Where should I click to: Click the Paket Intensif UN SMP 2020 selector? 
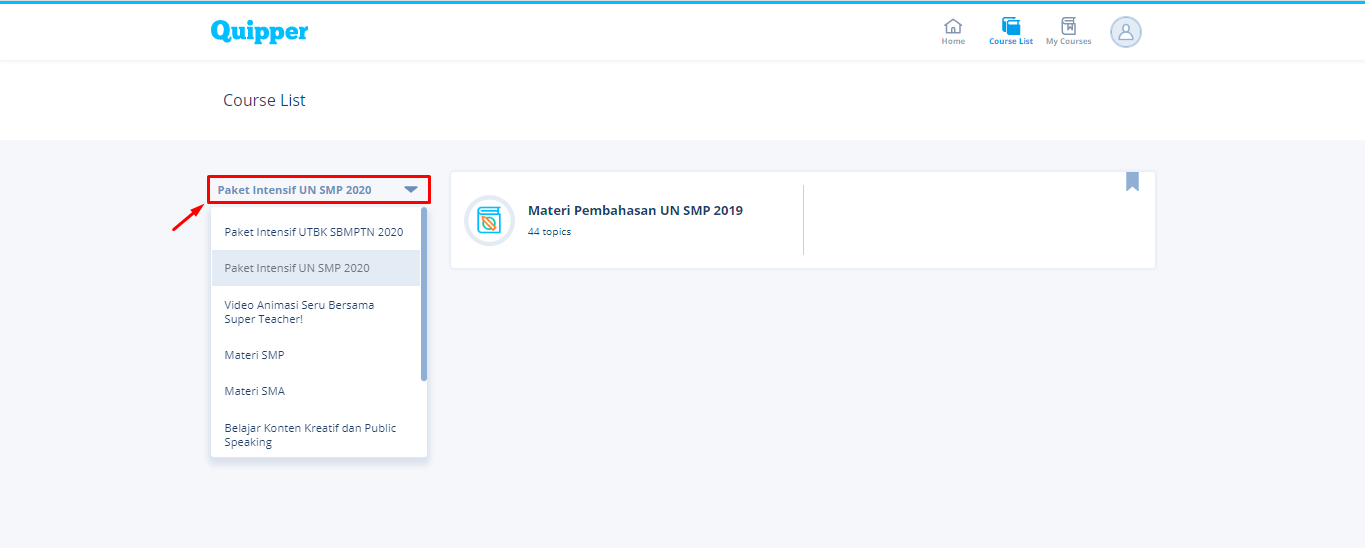(x=295, y=190)
